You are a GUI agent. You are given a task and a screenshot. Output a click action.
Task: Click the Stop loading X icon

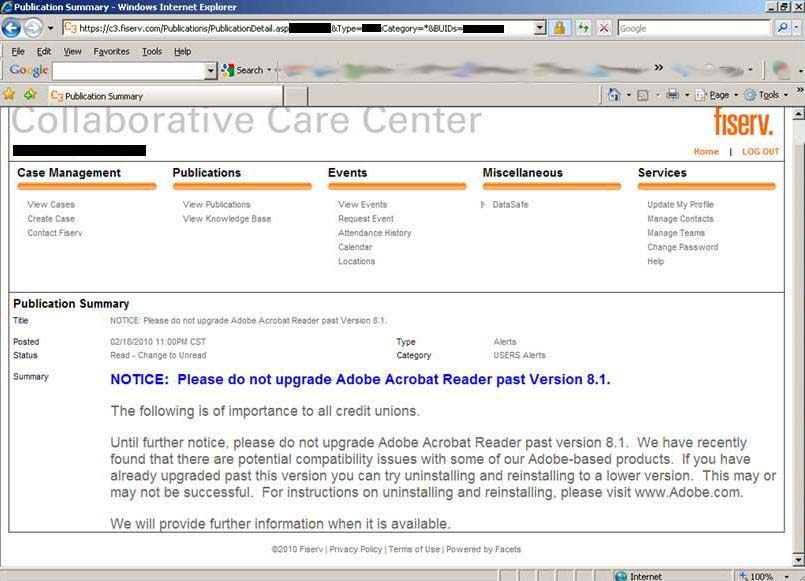tap(604, 28)
